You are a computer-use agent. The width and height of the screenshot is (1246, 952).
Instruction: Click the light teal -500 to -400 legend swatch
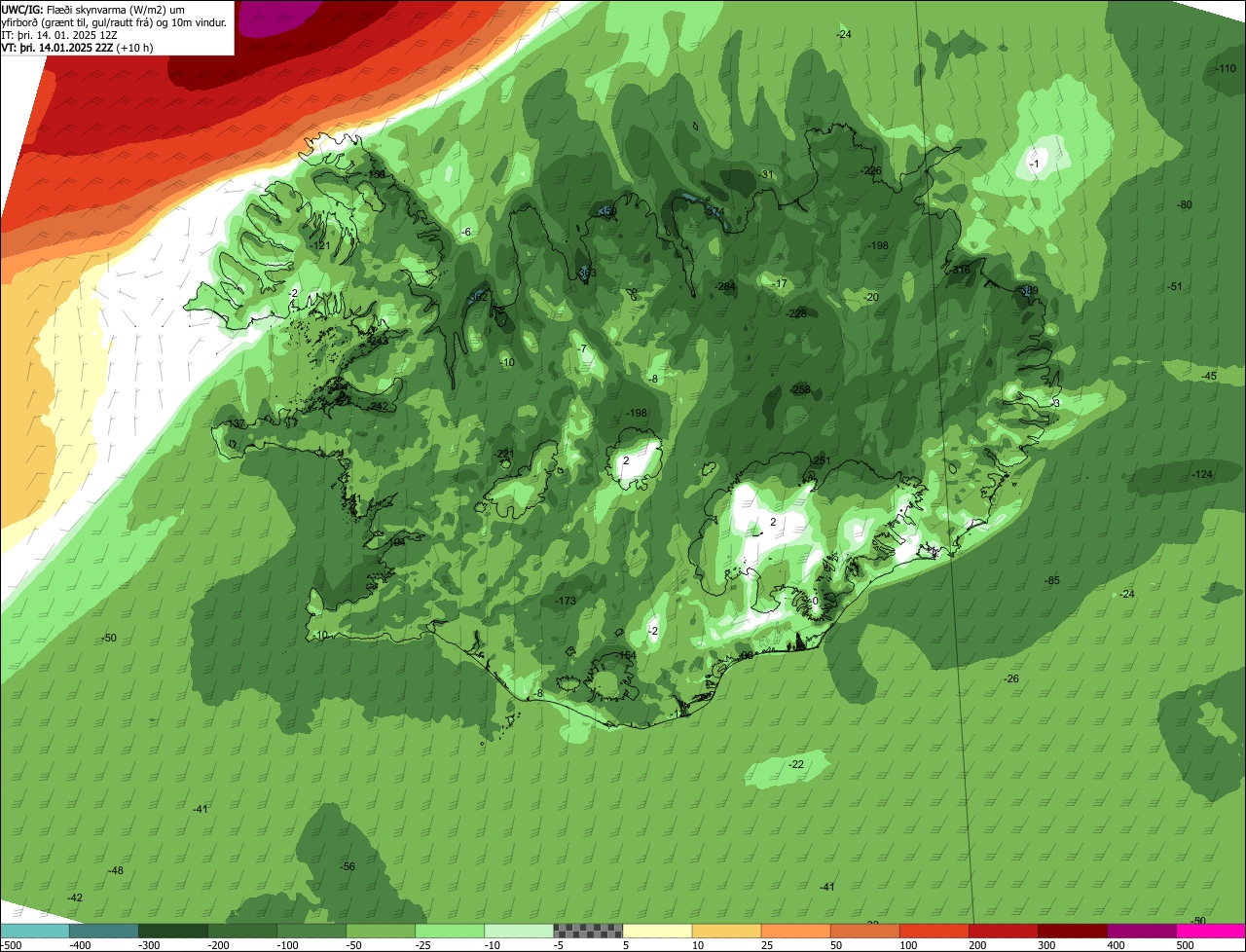tap(35, 931)
